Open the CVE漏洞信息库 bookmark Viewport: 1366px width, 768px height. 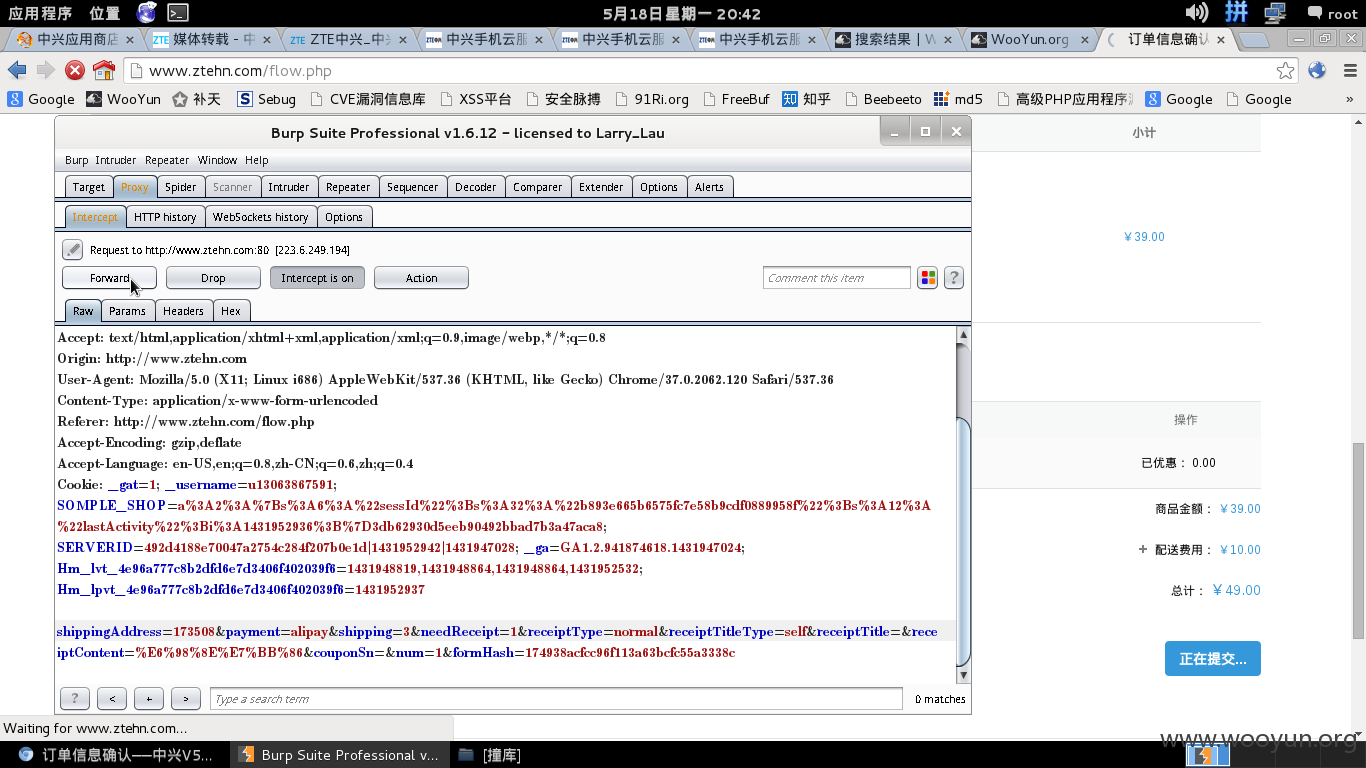(x=367, y=99)
